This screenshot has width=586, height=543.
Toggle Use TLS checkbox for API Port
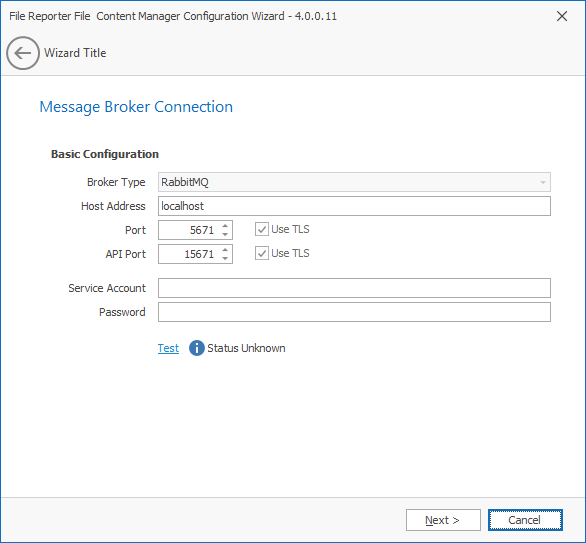pyautogui.click(x=262, y=253)
